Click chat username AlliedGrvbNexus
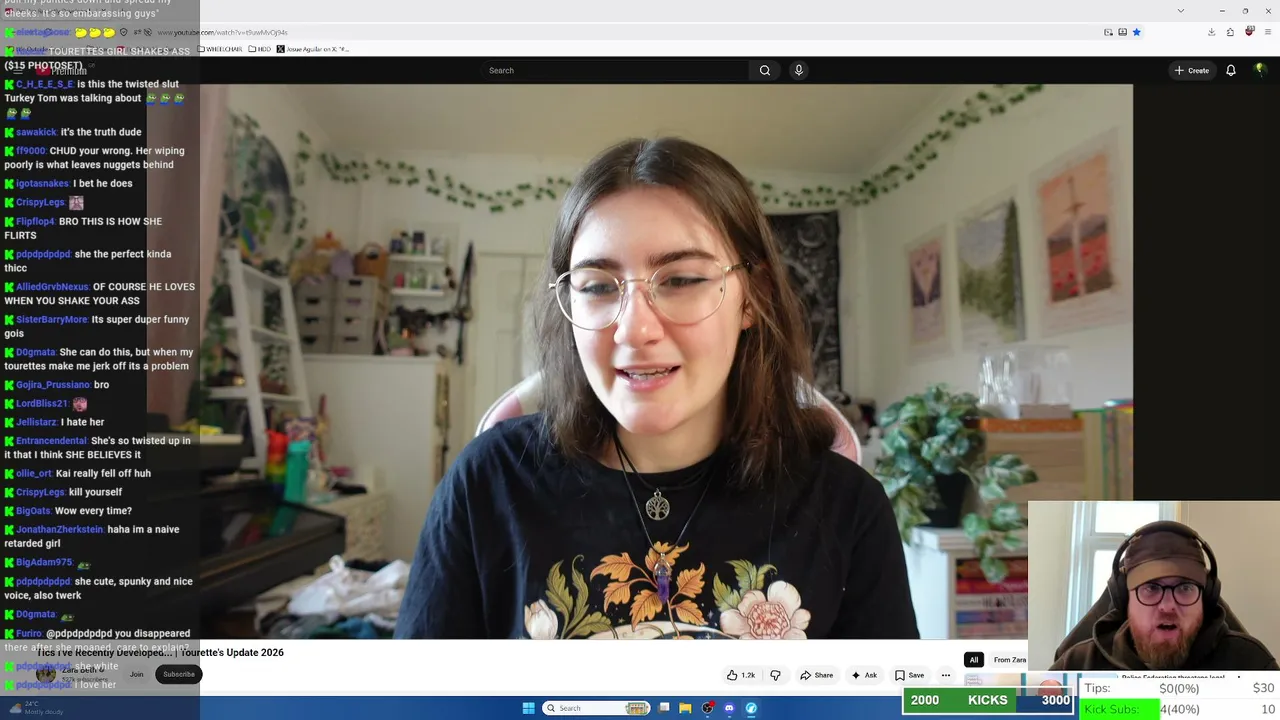The image size is (1280, 720). tap(52, 287)
